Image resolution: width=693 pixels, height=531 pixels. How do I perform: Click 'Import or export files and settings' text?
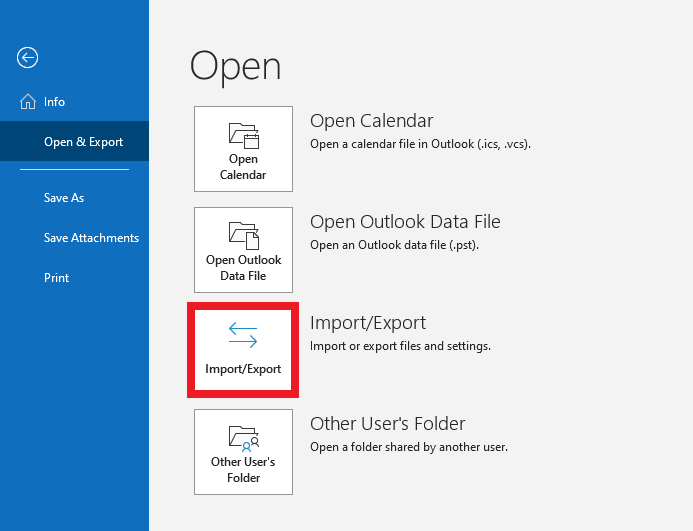[400, 346]
